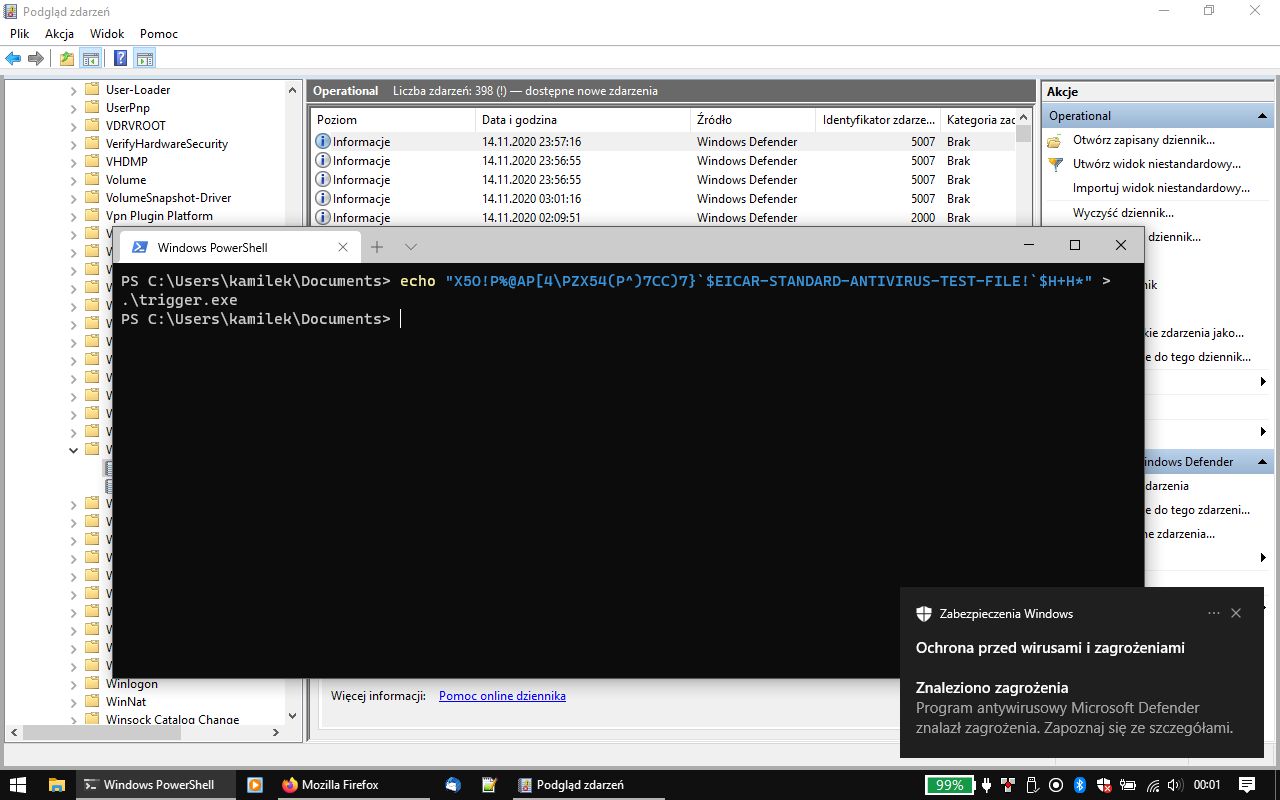Expand the VHDMP tree node
1280x800 pixels.
(x=74, y=162)
